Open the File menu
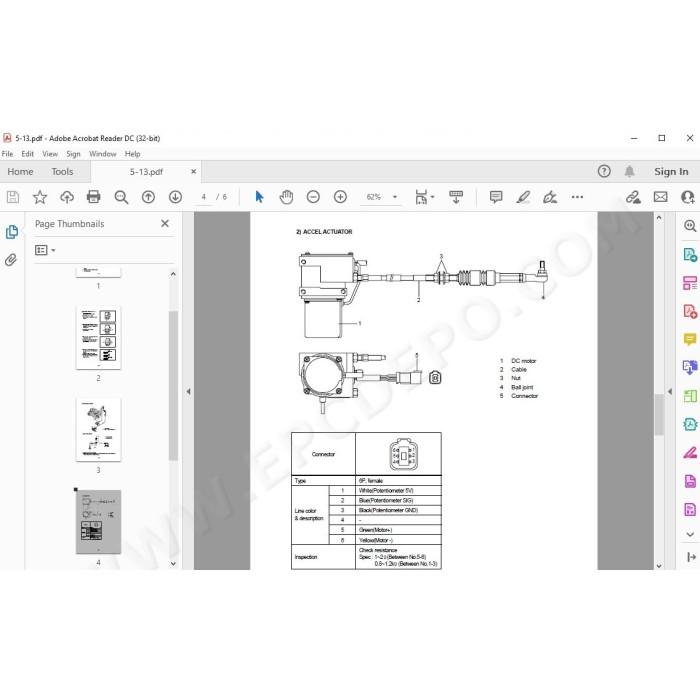The width and height of the screenshot is (700, 700). [8, 154]
